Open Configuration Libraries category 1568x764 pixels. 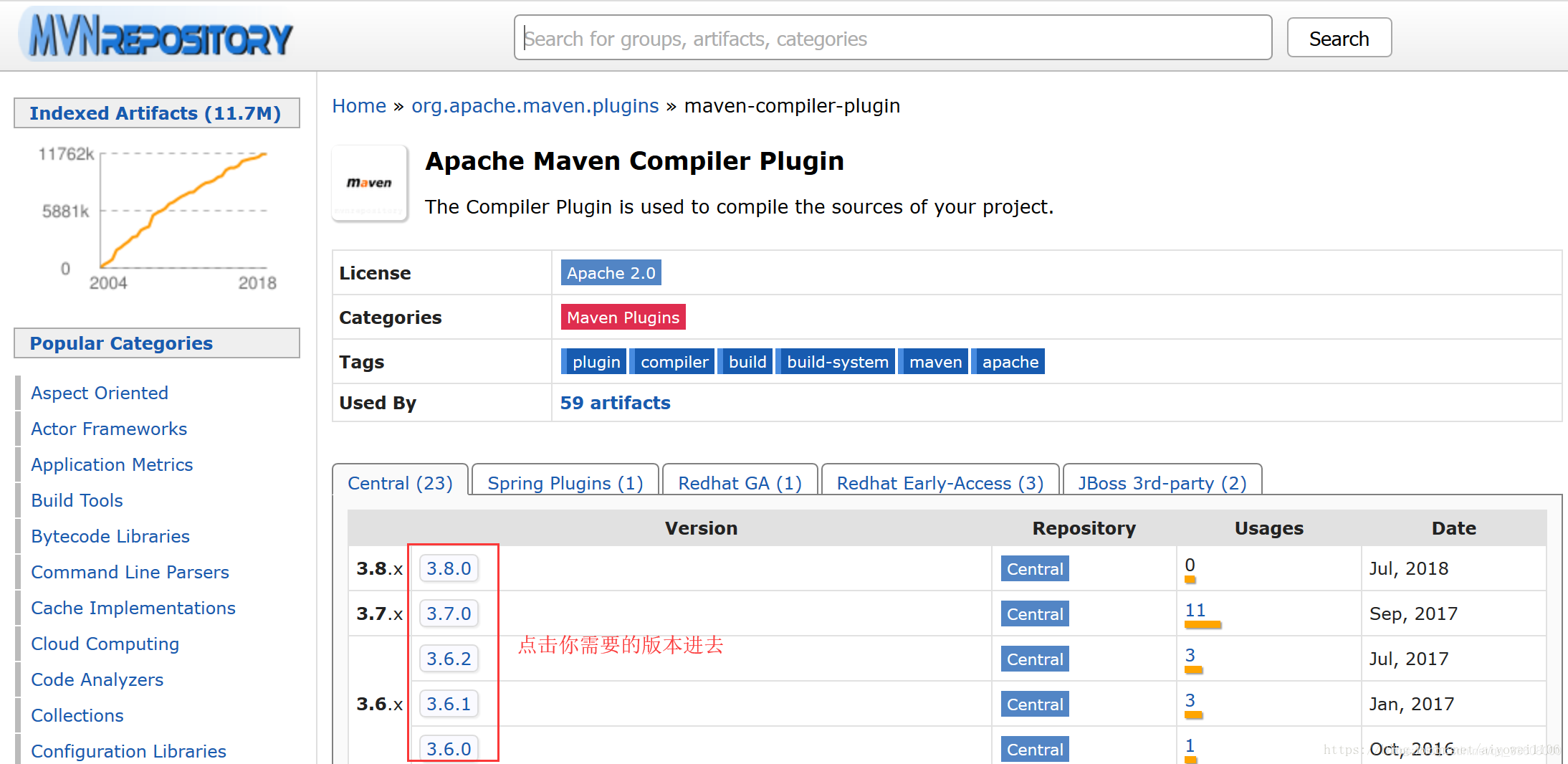(x=128, y=751)
